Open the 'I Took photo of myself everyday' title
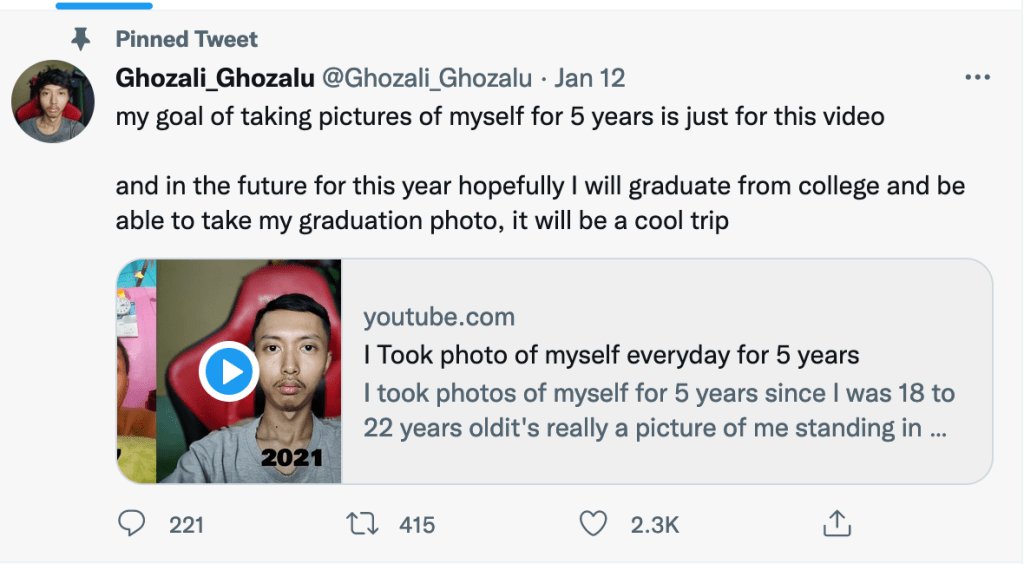This screenshot has width=1024, height=564. pos(611,355)
